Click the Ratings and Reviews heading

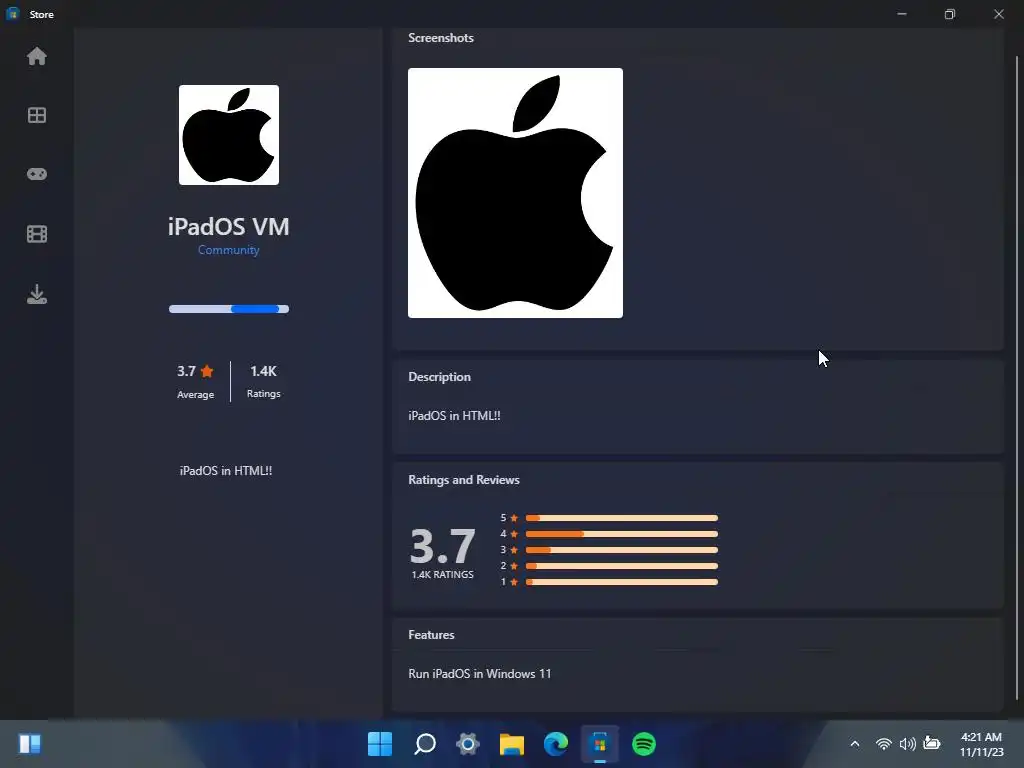(x=464, y=480)
